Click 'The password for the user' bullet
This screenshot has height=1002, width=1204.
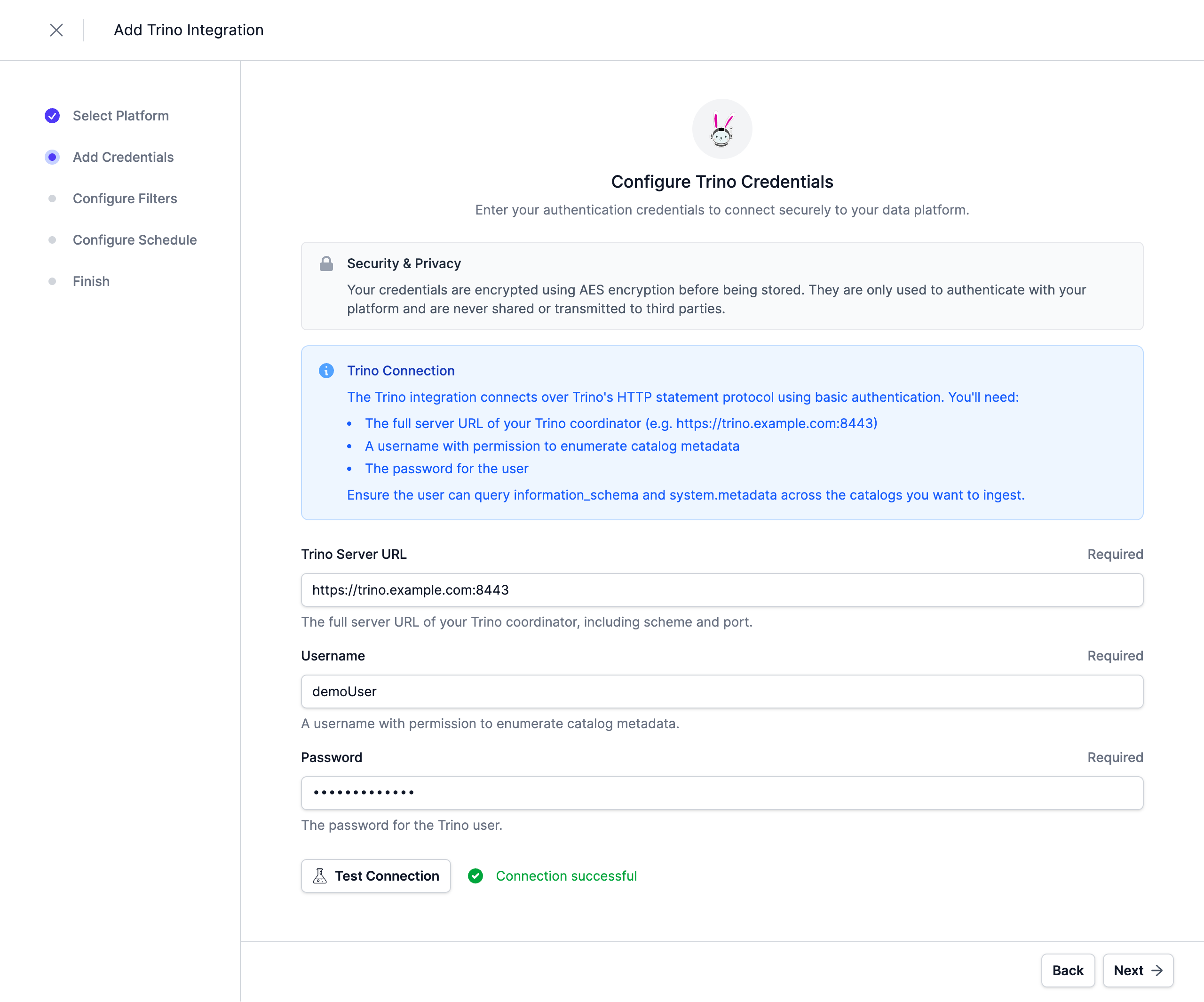pos(447,469)
